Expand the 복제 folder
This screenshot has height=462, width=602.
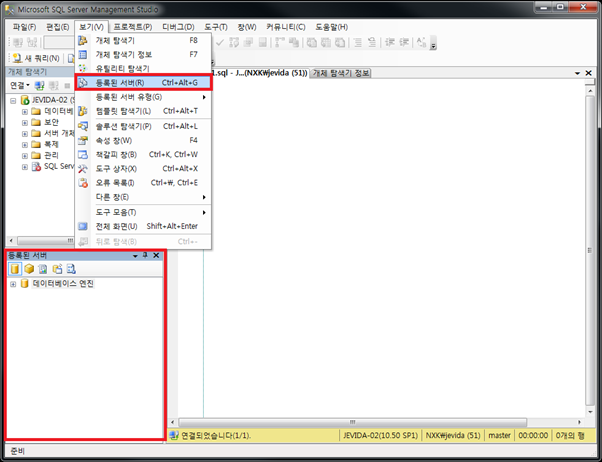[x=25, y=145]
